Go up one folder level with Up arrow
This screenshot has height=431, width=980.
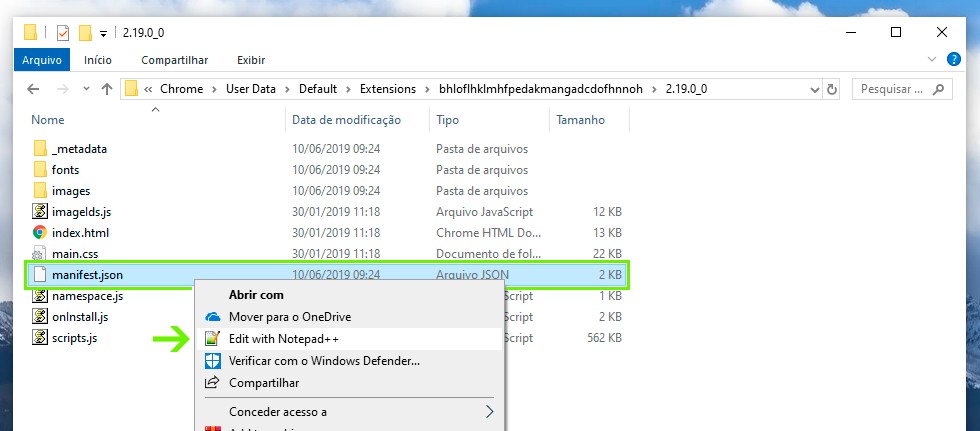click(x=107, y=89)
